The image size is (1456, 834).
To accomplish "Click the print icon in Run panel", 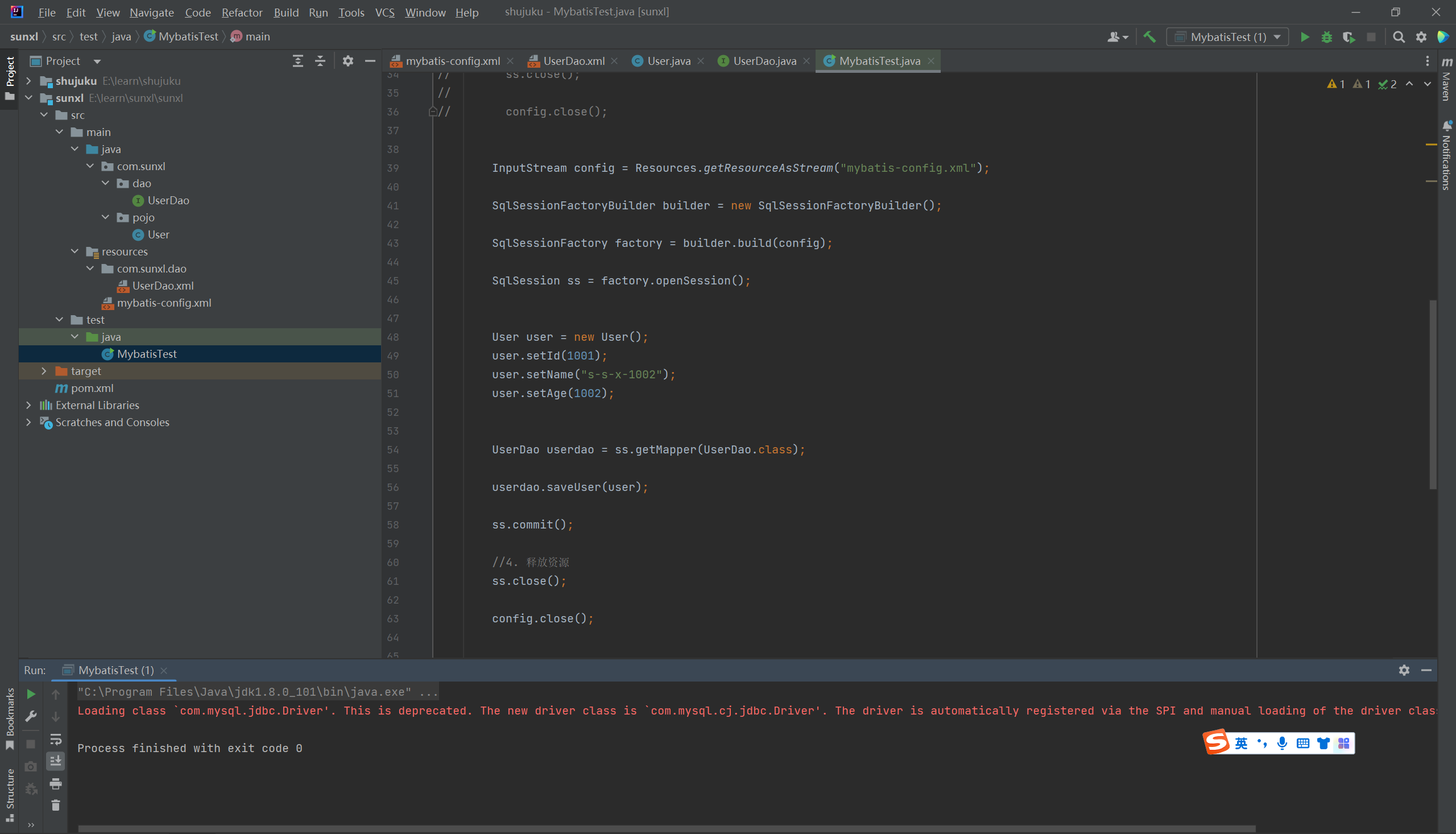I will coord(56,783).
